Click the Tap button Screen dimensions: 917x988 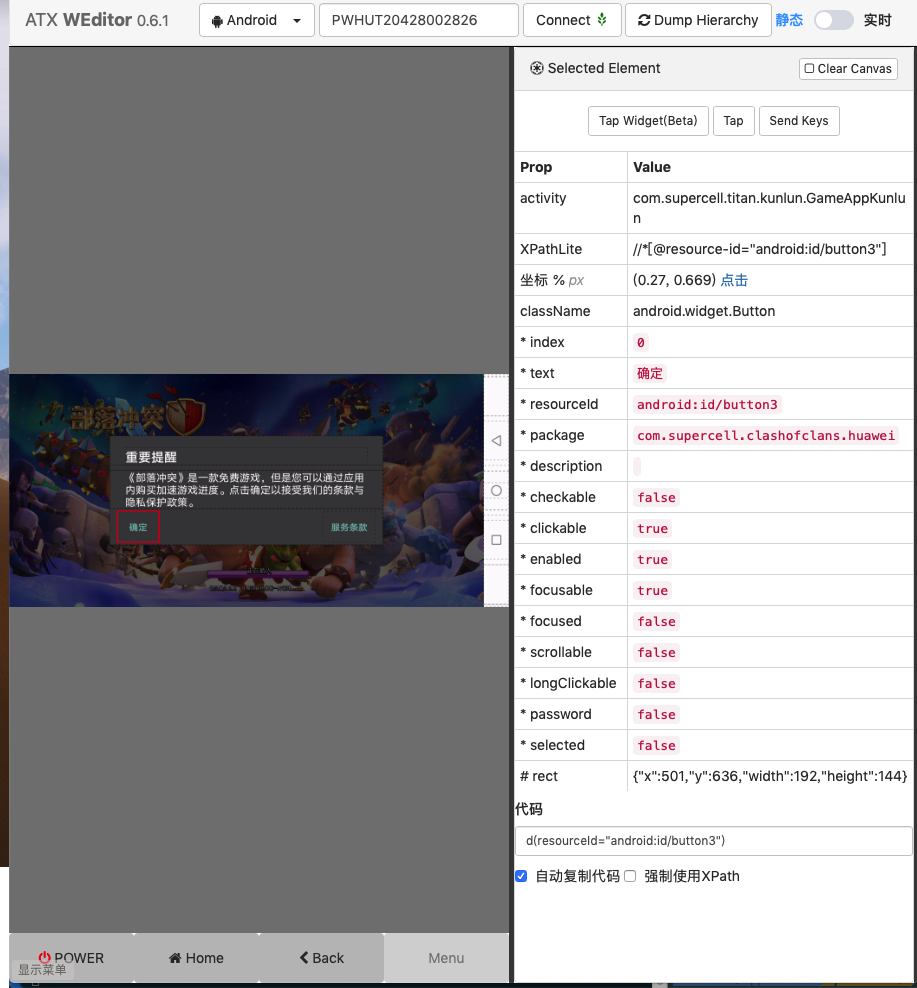coord(733,120)
